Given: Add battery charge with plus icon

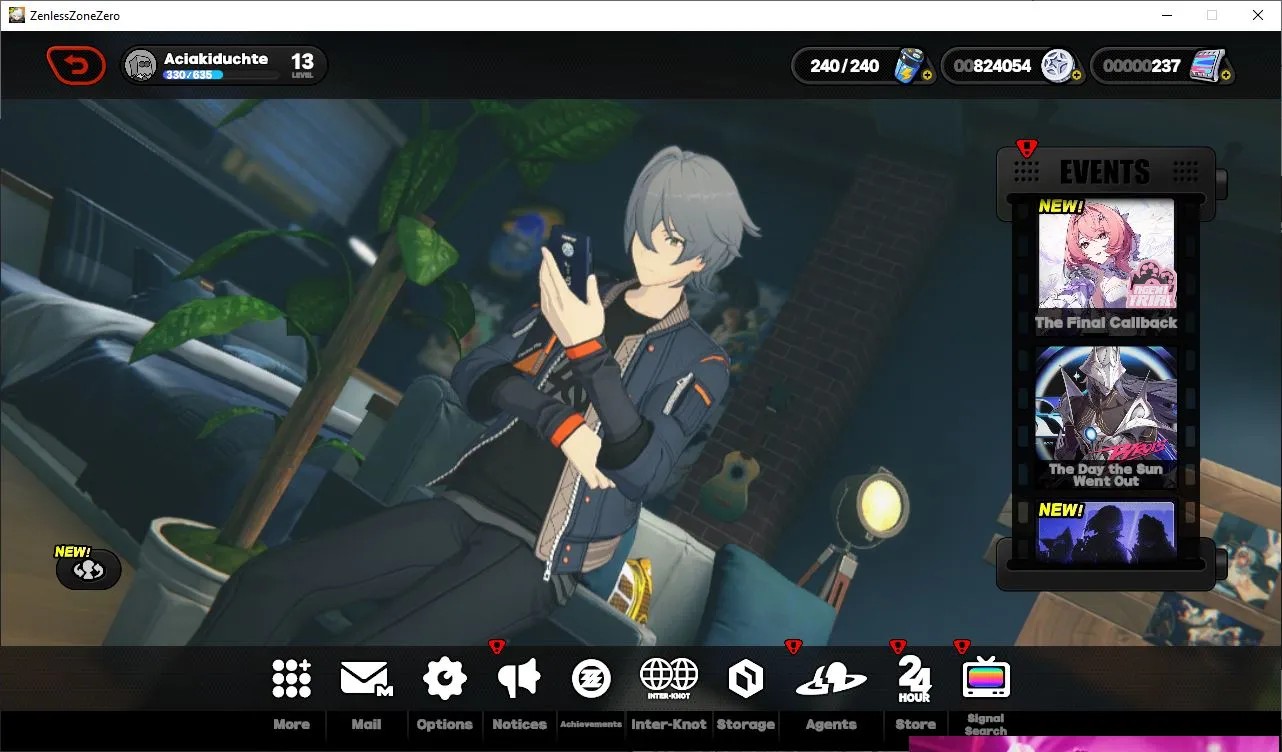Looking at the screenshot, I should pyautogui.click(x=927, y=75).
